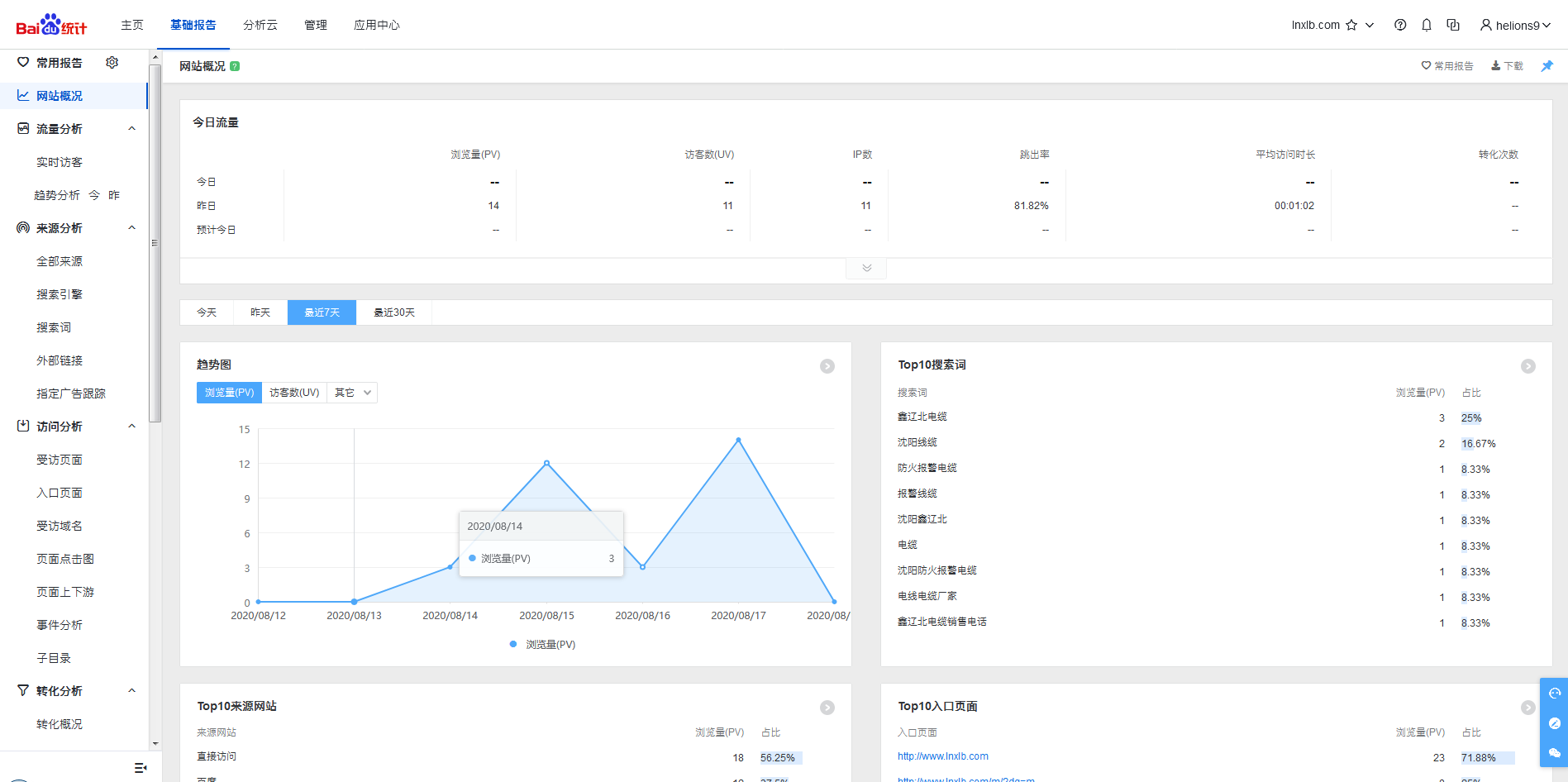
Task: Click the 2020/08/15 data point on chart
Action: (x=546, y=463)
